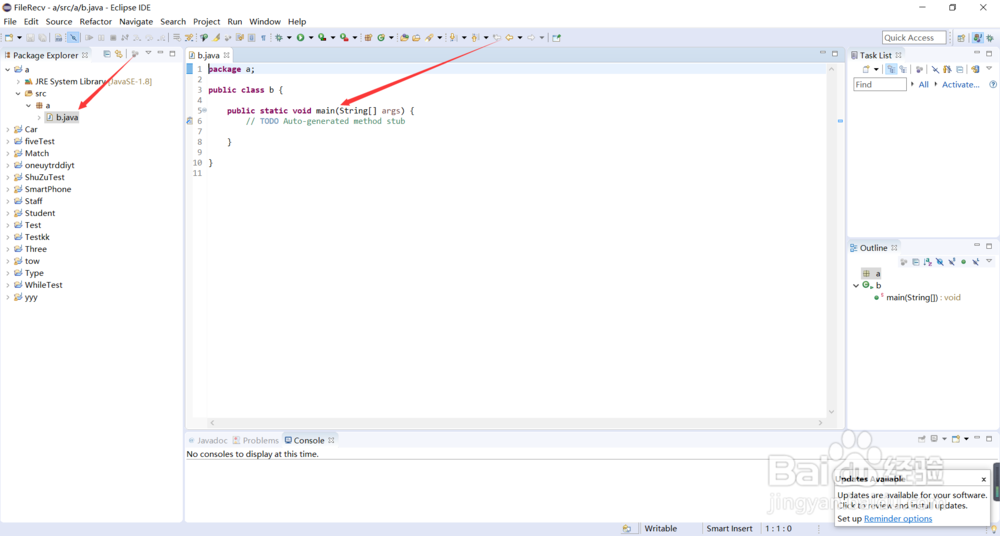The height and width of the screenshot is (536, 1000).
Task: Collapse project a in Package Explorer
Action: tap(8, 70)
